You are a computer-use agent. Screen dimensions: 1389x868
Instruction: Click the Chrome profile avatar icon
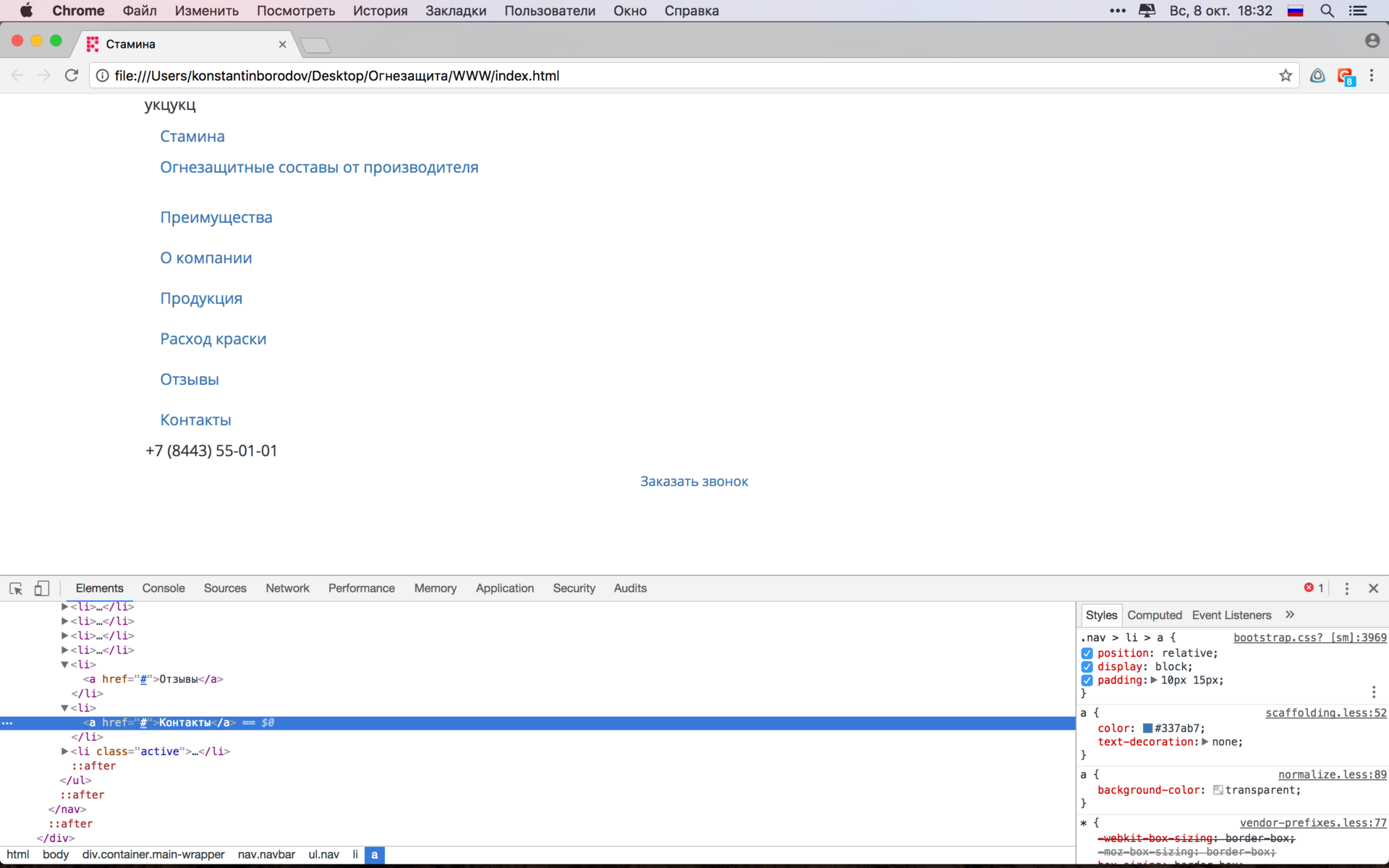click(1372, 41)
